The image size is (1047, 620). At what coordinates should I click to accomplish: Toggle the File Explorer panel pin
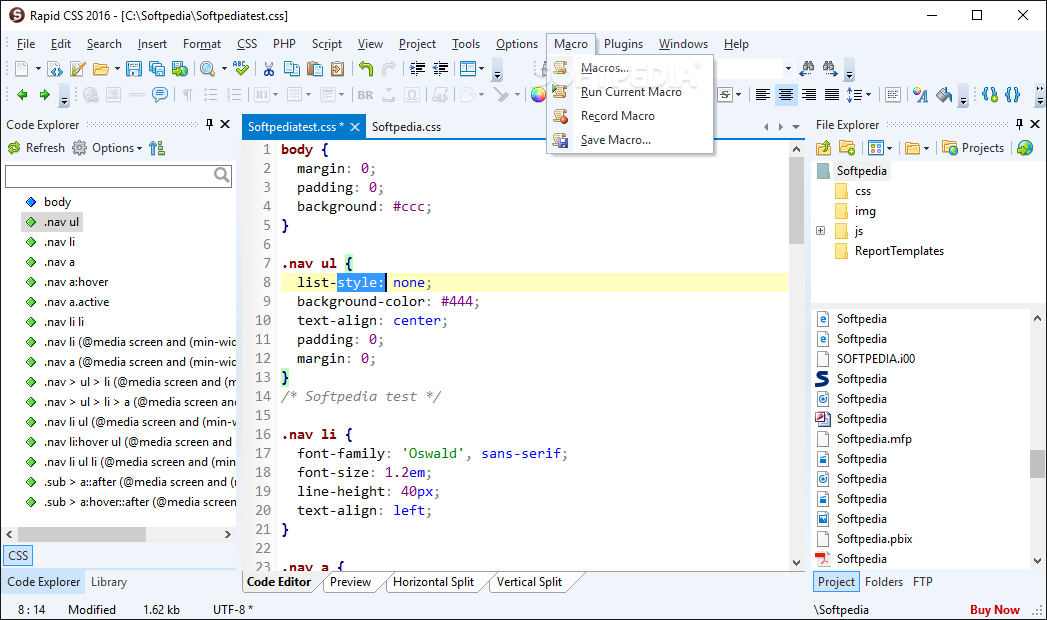tap(1019, 124)
